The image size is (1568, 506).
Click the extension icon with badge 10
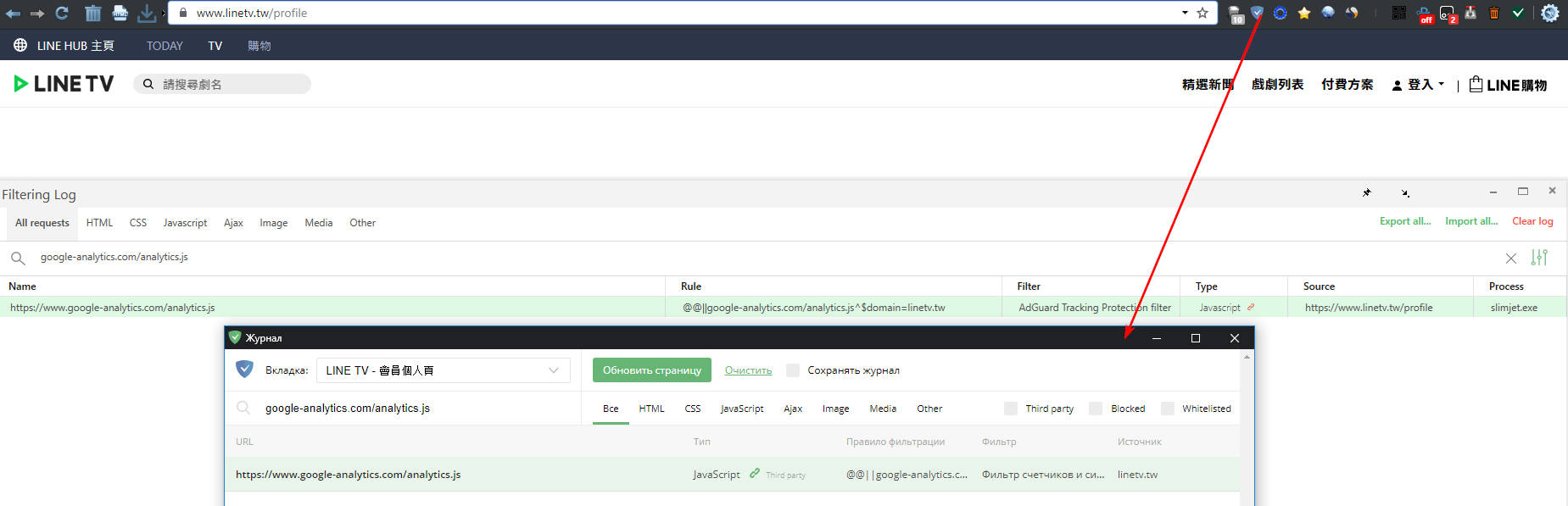coord(1236,14)
